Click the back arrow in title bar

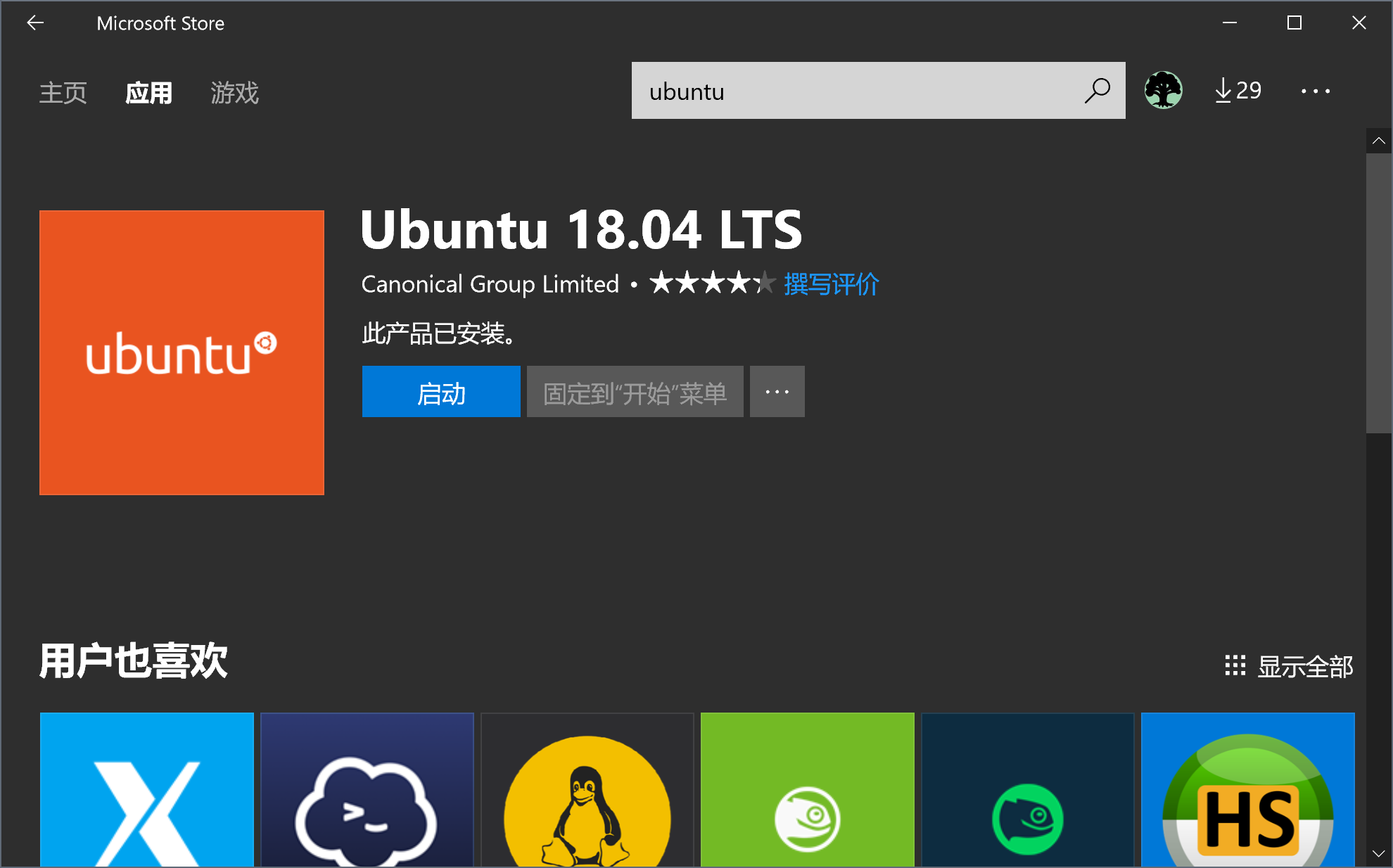point(35,23)
